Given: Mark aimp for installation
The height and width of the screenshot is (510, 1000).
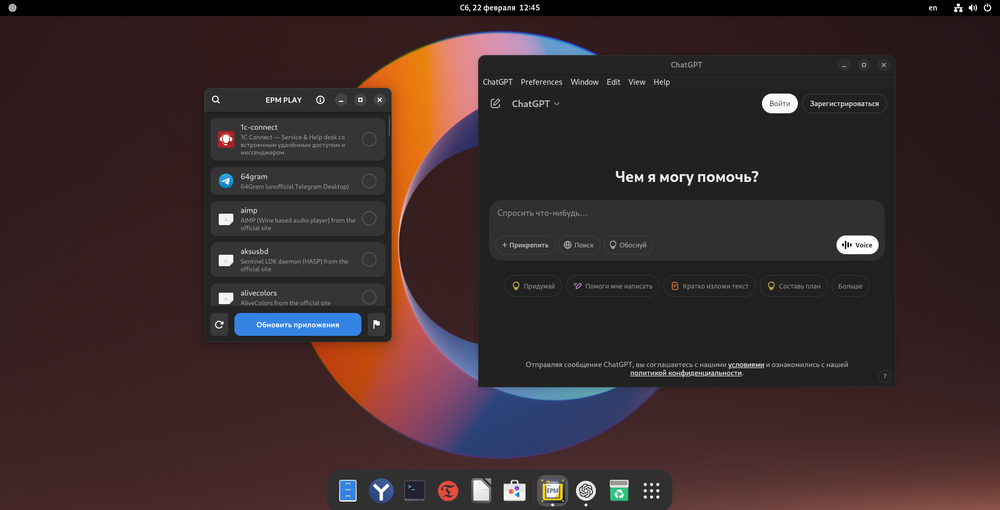Looking at the screenshot, I should pos(369,218).
